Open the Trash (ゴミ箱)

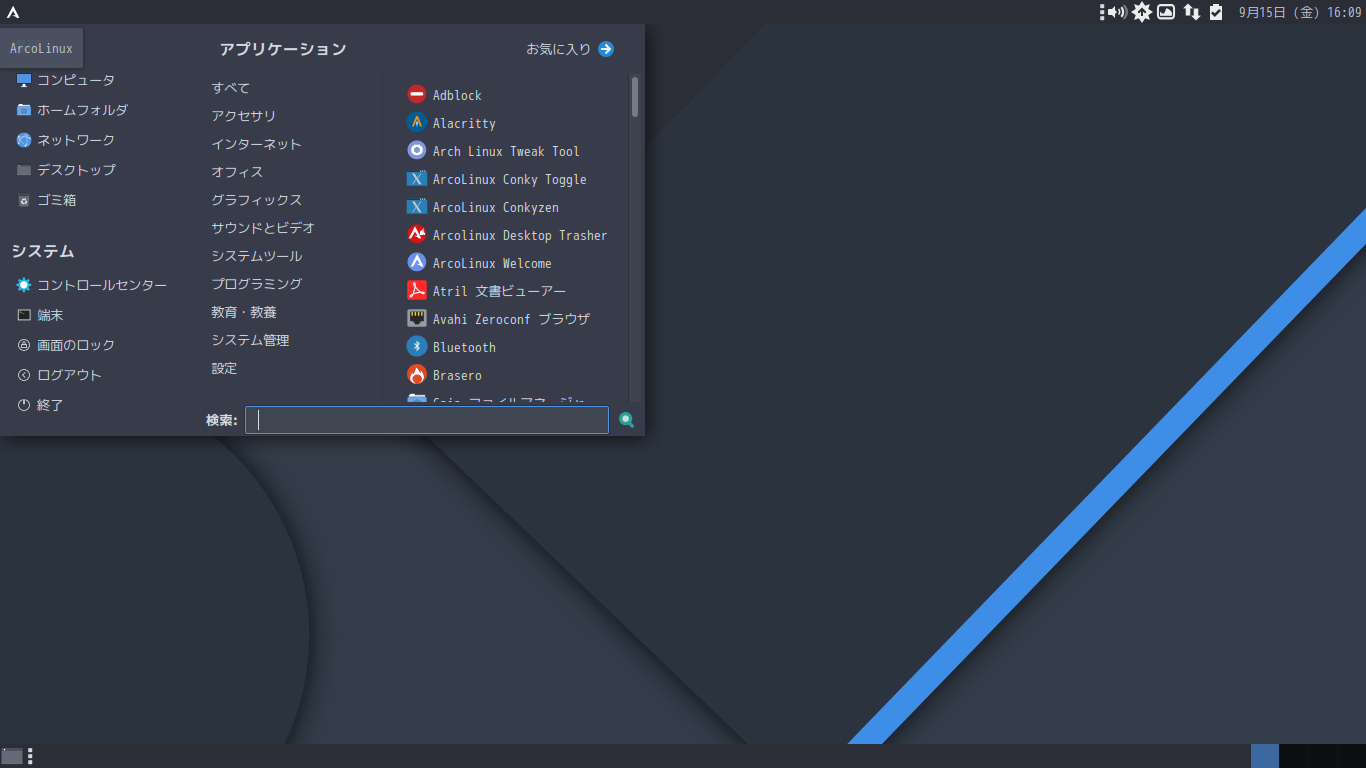coord(46,200)
